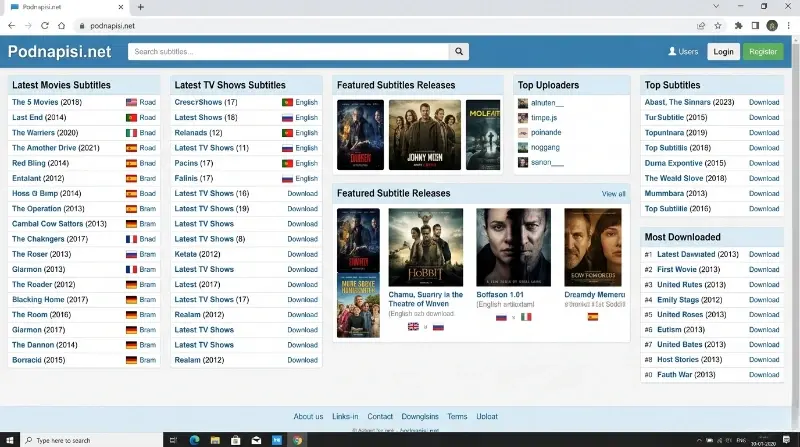The height and width of the screenshot is (447, 800).
Task: Open the Chrome profile avatar
Action: 772,26
